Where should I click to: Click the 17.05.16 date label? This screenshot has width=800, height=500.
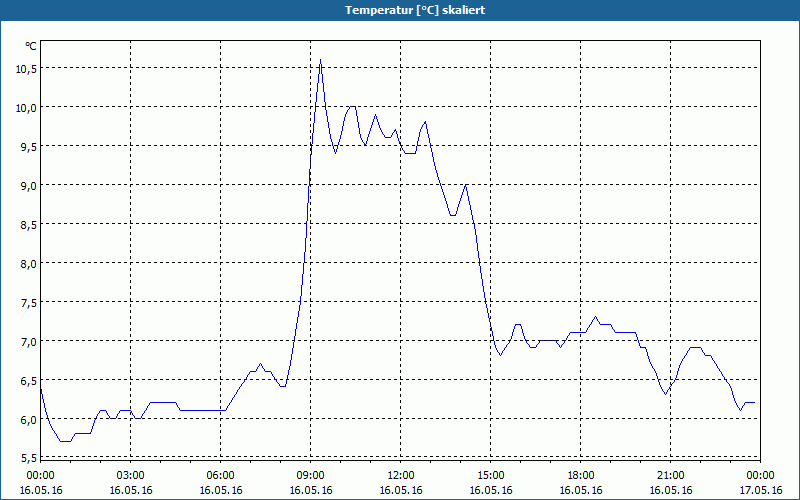coord(760,490)
